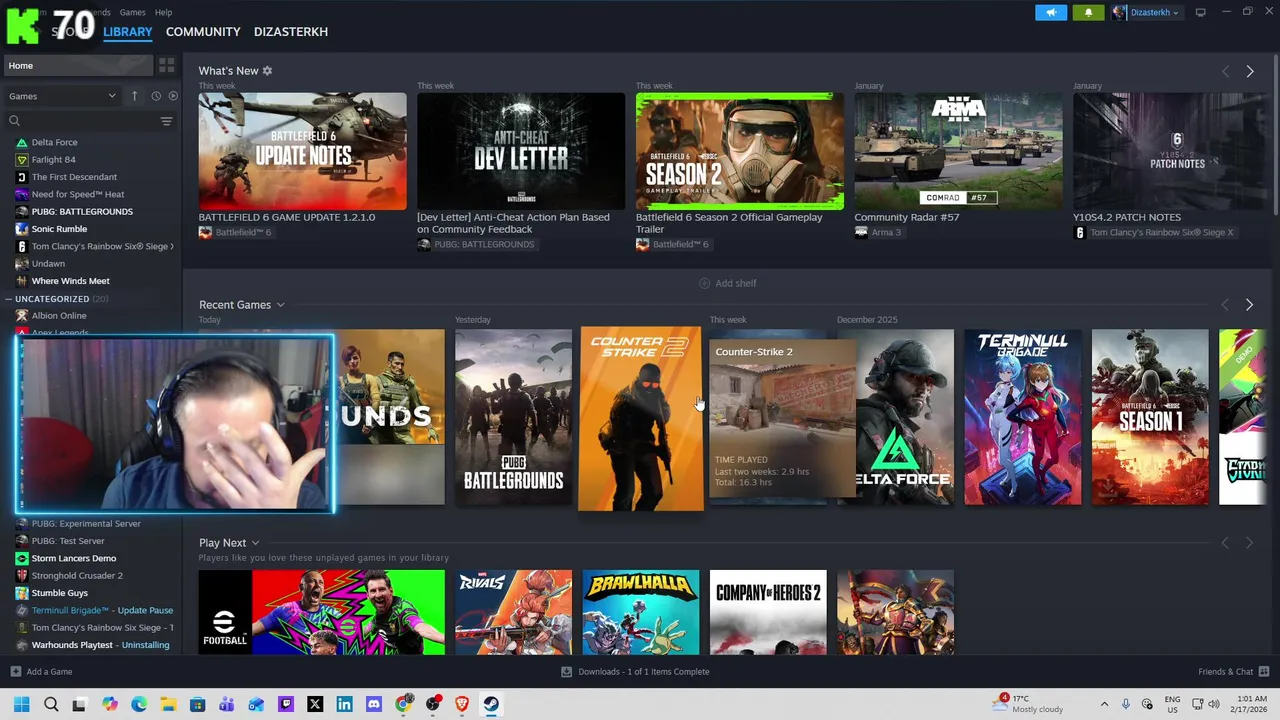Select Sonic Rumble in sidebar
1280x720 pixels.
(x=59, y=229)
